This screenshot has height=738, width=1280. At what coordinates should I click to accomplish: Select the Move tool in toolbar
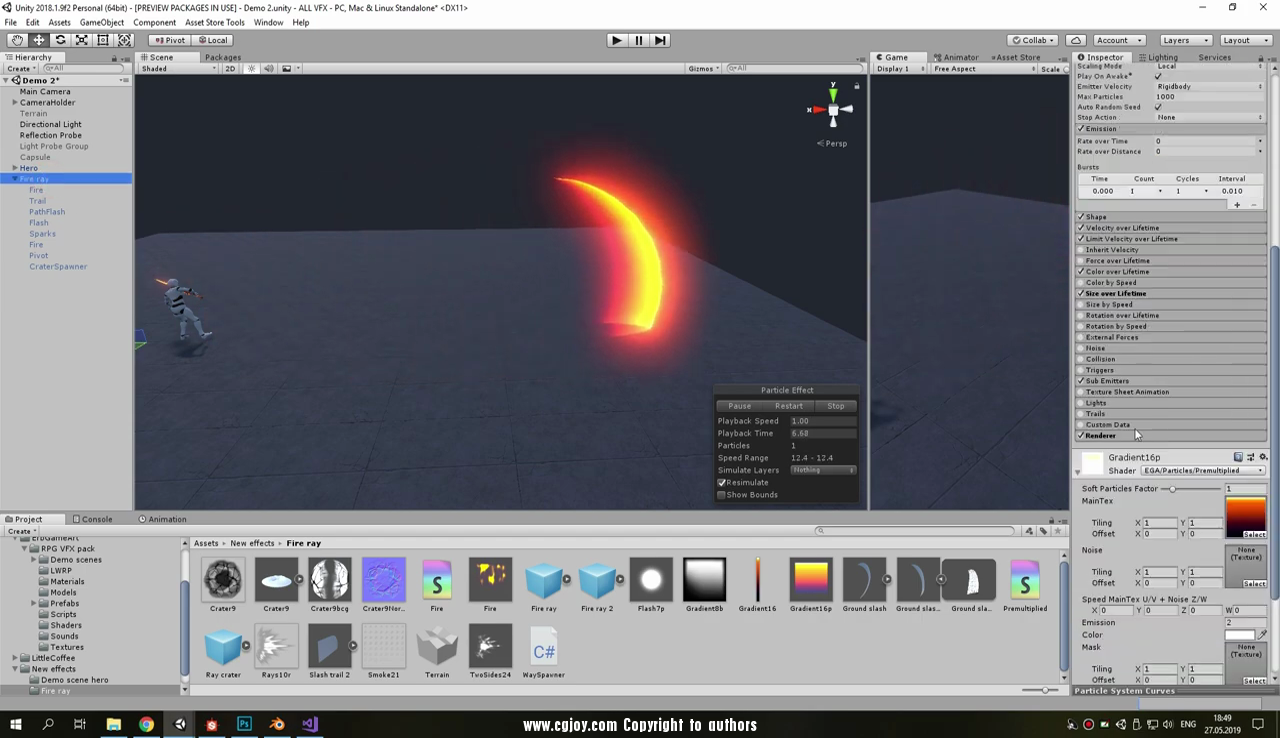tap(38, 40)
